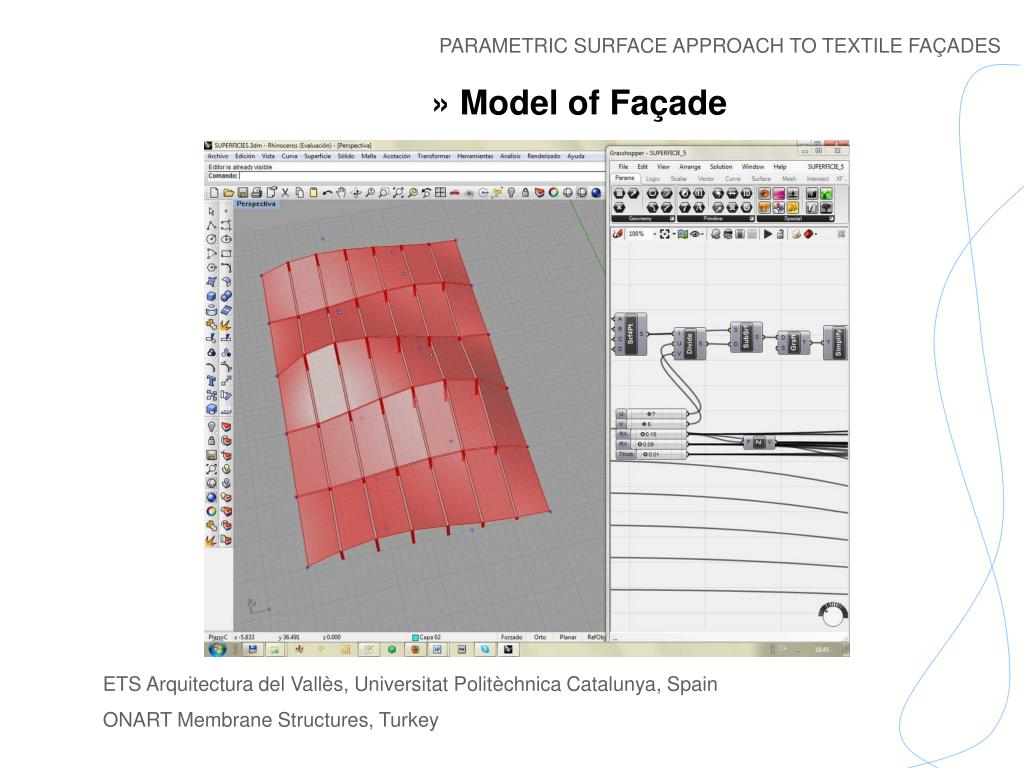Click the blue Render sphere icon
Screen dimensions: 1024x768
pos(596,193)
